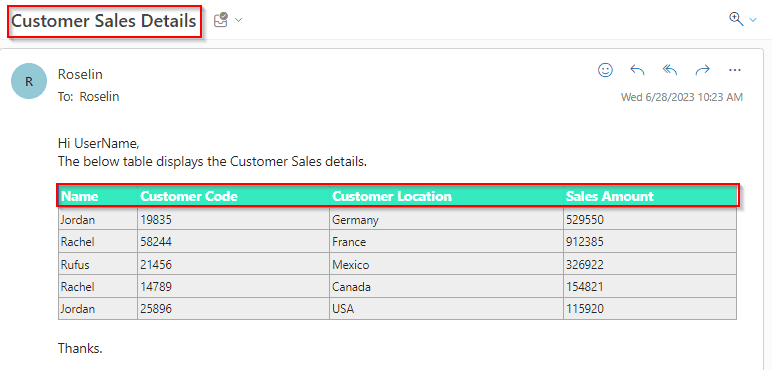The image size is (772, 370).
Task: Click the Forward arrow icon
Action: point(702,70)
